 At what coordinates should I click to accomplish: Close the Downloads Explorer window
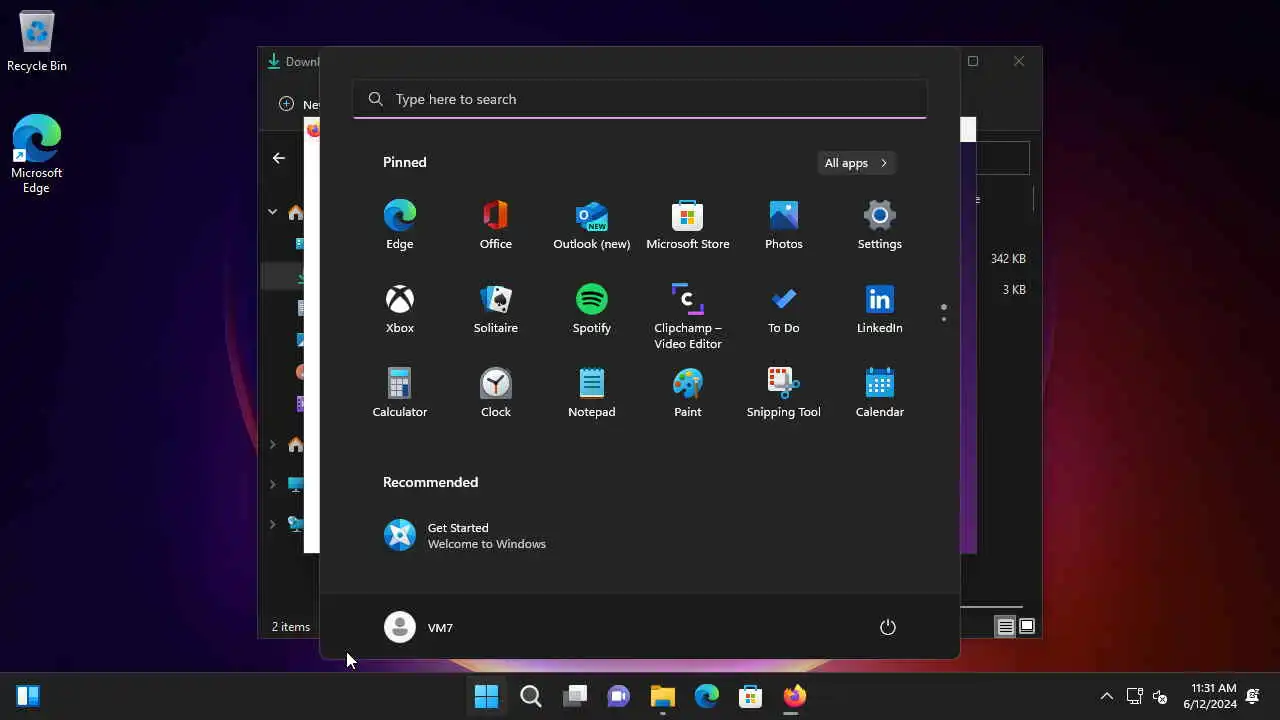[x=1019, y=61]
